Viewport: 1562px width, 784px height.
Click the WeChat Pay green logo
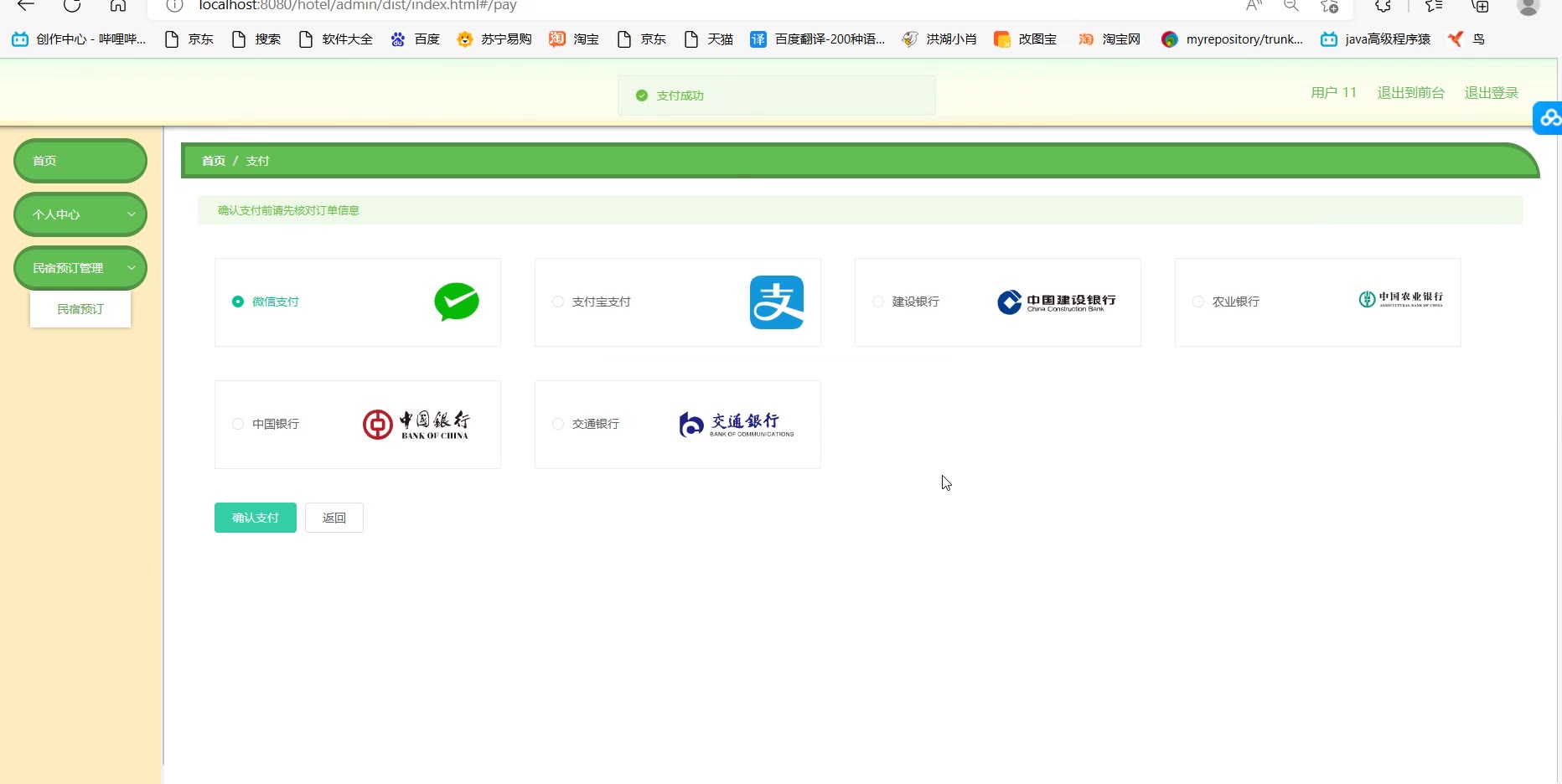[x=457, y=302]
